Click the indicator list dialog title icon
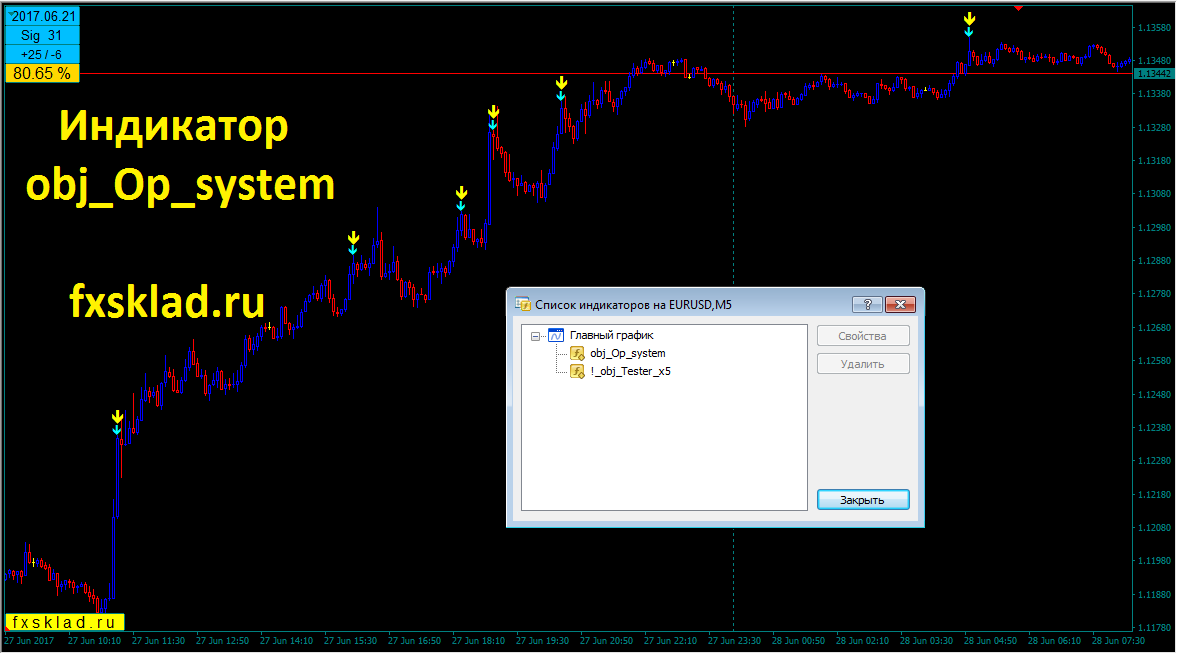The width and height of the screenshot is (1177, 653). pos(522,305)
